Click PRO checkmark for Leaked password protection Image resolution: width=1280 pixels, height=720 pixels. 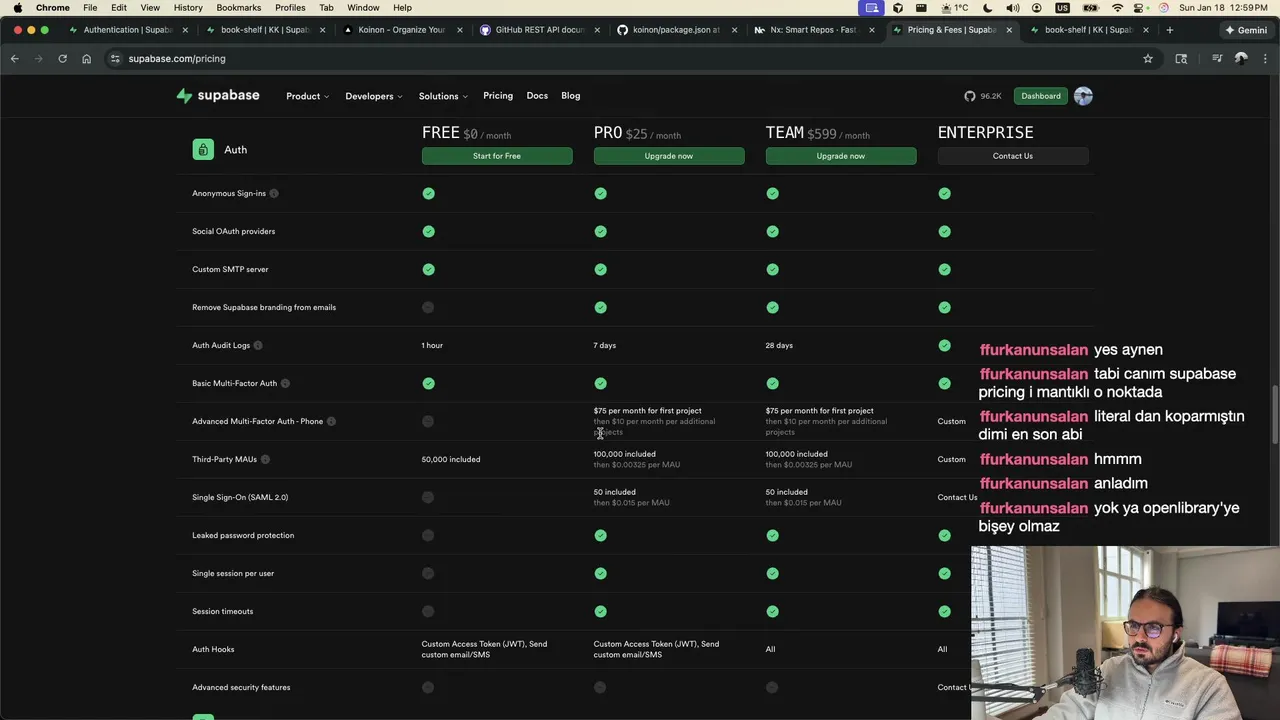(x=600, y=535)
